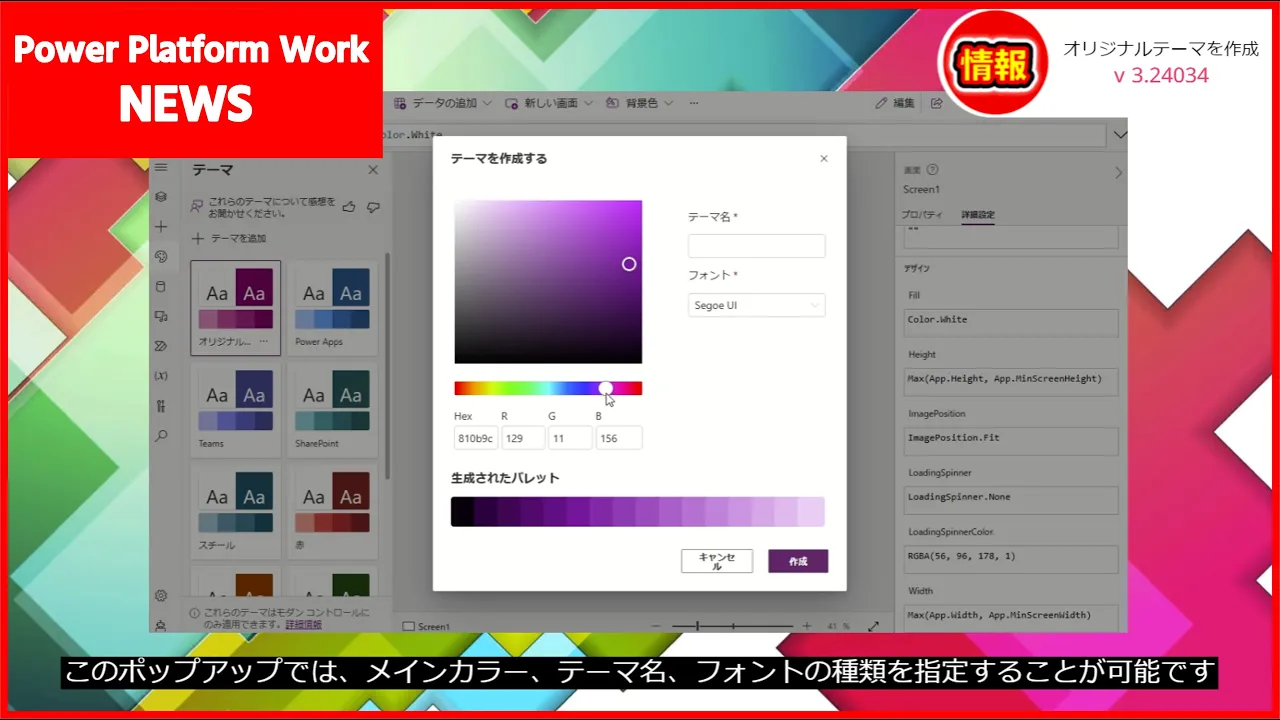1280x720 pixels.
Task: Click the Height property formula field
Action: [x=1011, y=381]
